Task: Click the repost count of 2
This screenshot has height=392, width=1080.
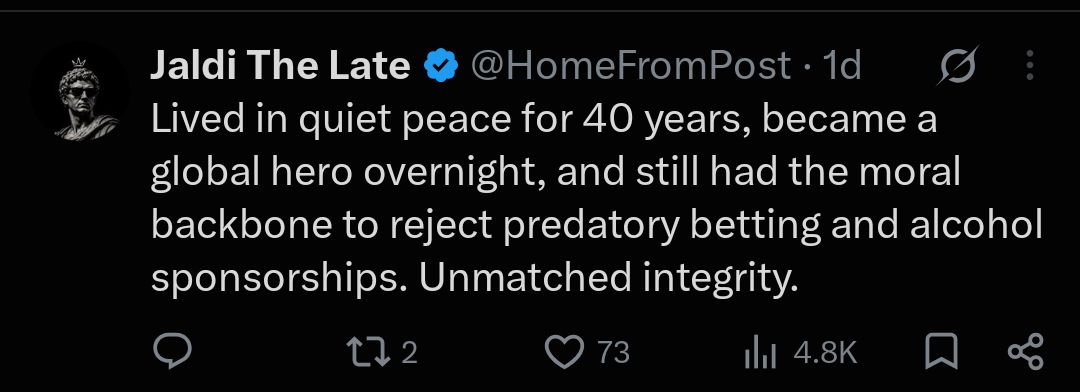Action: point(408,353)
